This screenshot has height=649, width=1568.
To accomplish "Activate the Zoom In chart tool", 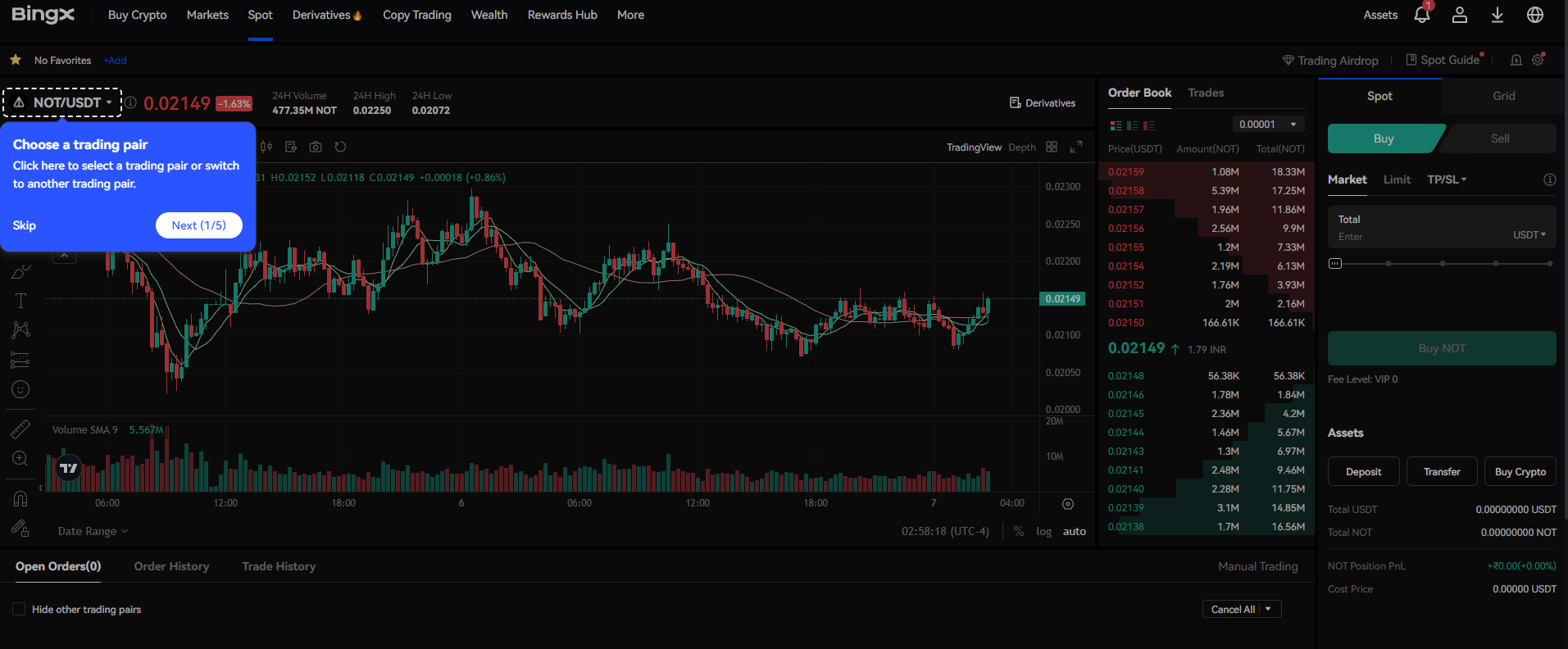I will (20, 459).
